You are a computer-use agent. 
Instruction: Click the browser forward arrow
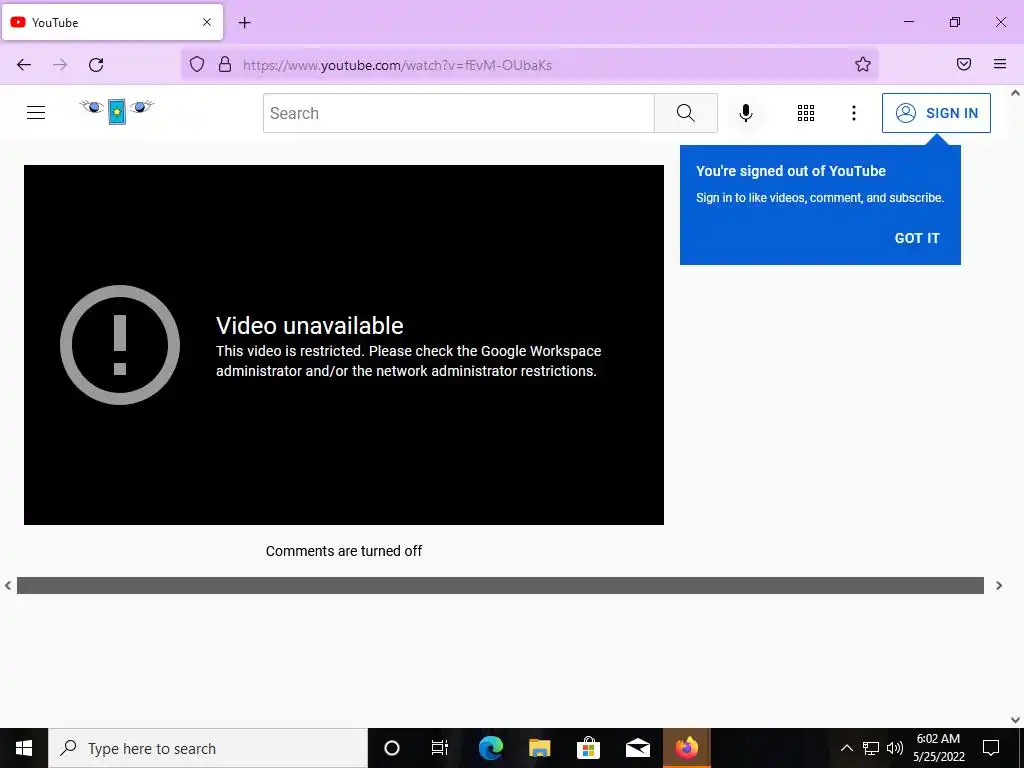(60, 65)
